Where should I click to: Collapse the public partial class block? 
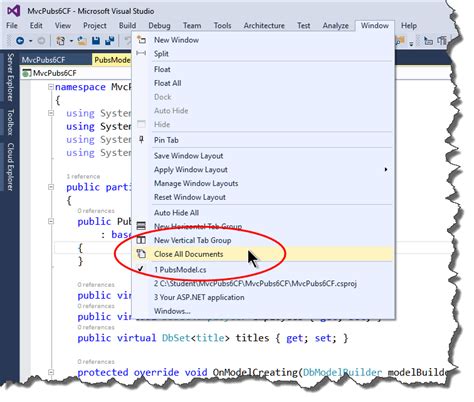[x=51, y=187]
